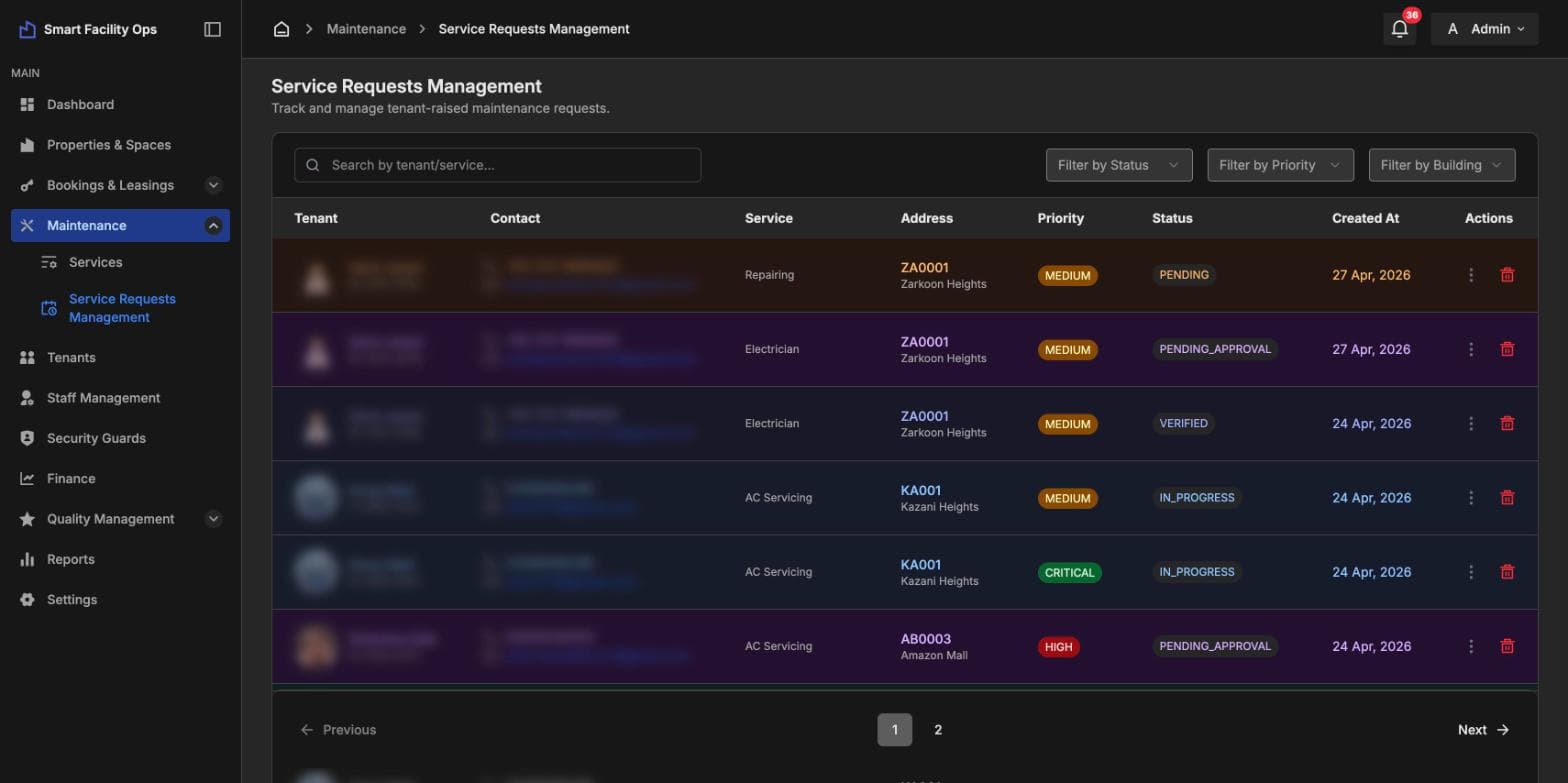Open Properties & Spaces page
This screenshot has height=783, width=1568.
click(108, 145)
